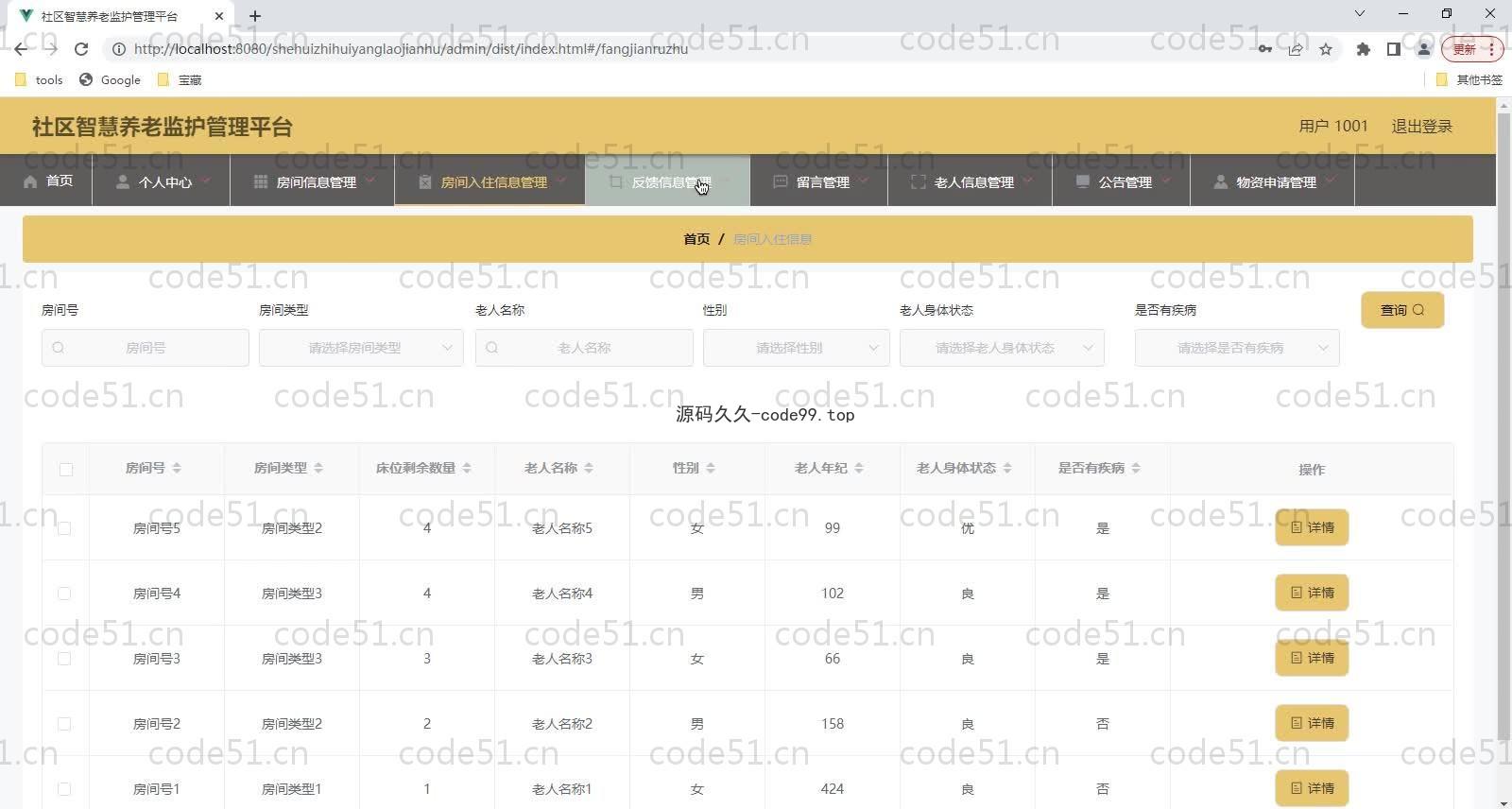1512x809 pixels.
Task: Click the 首页 breadcrumb link
Action: 696,239
